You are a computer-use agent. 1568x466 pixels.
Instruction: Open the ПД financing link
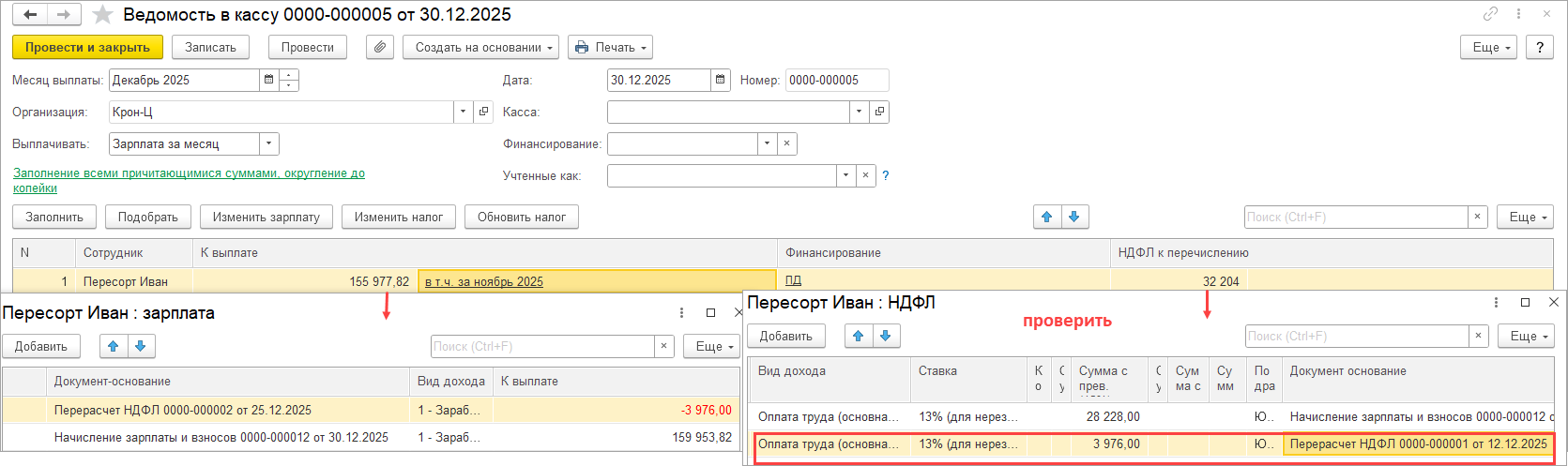793,280
